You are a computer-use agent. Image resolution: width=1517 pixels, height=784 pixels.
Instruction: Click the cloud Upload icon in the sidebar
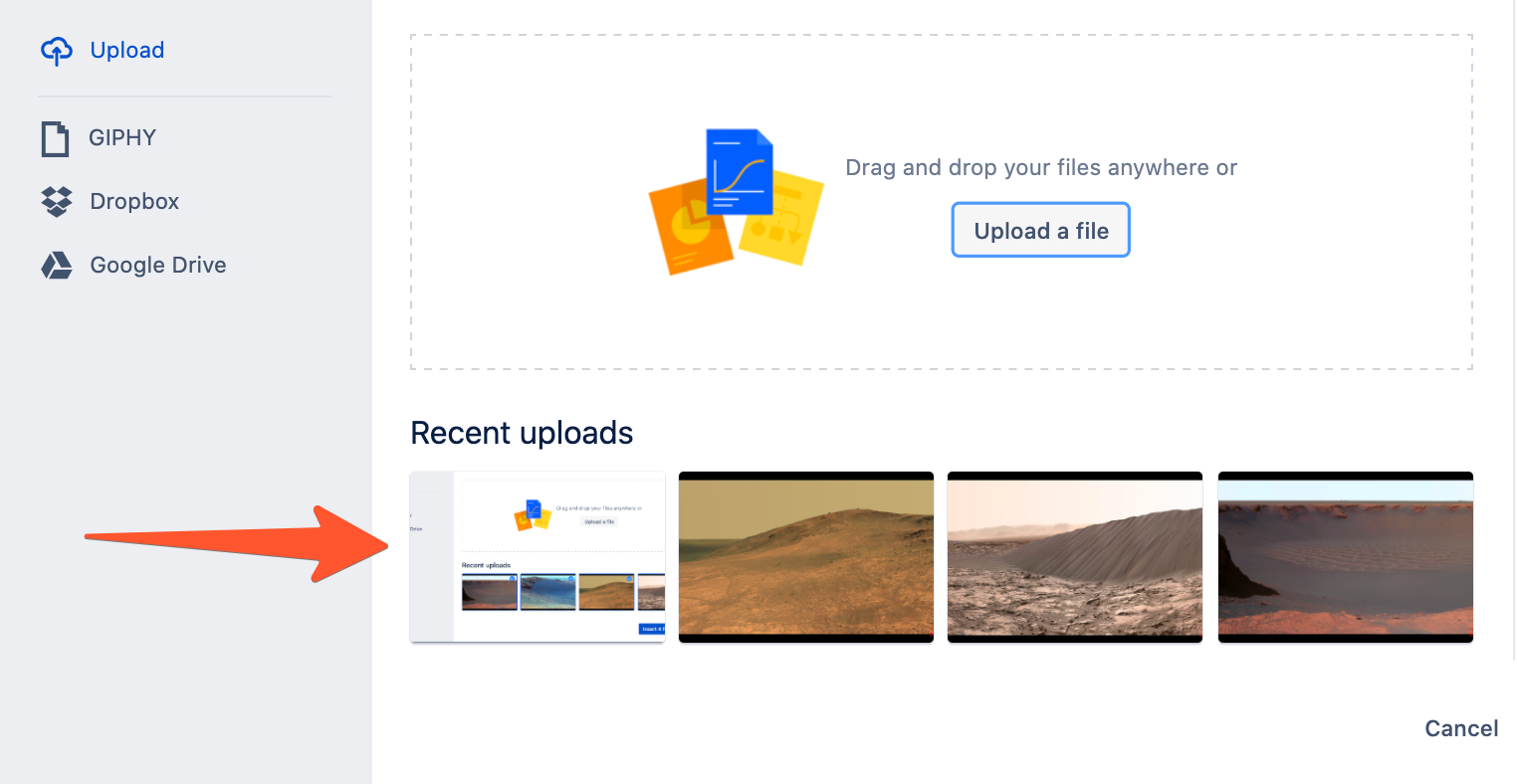point(56,51)
